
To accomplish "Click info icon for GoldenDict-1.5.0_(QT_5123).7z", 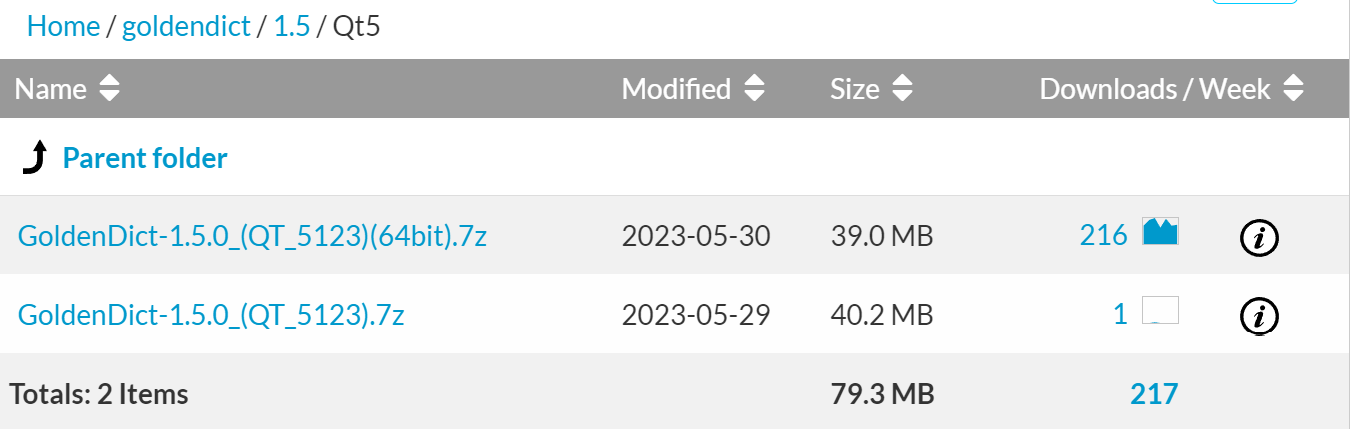I will click(1259, 316).
